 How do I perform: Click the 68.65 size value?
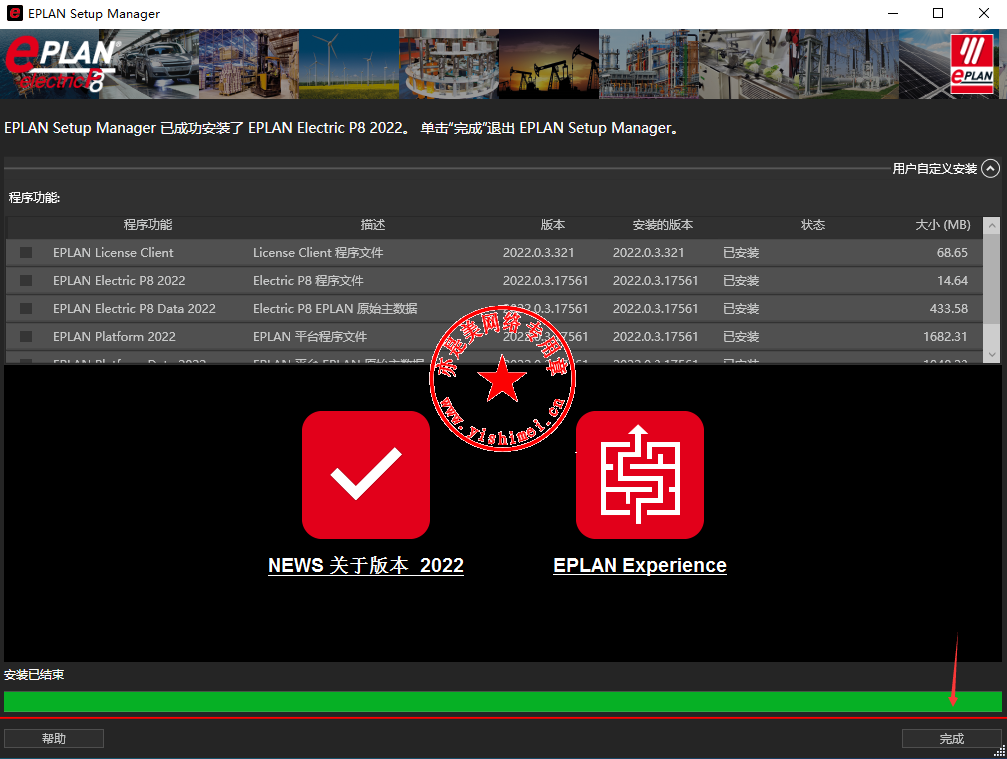pyautogui.click(x=952, y=252)
